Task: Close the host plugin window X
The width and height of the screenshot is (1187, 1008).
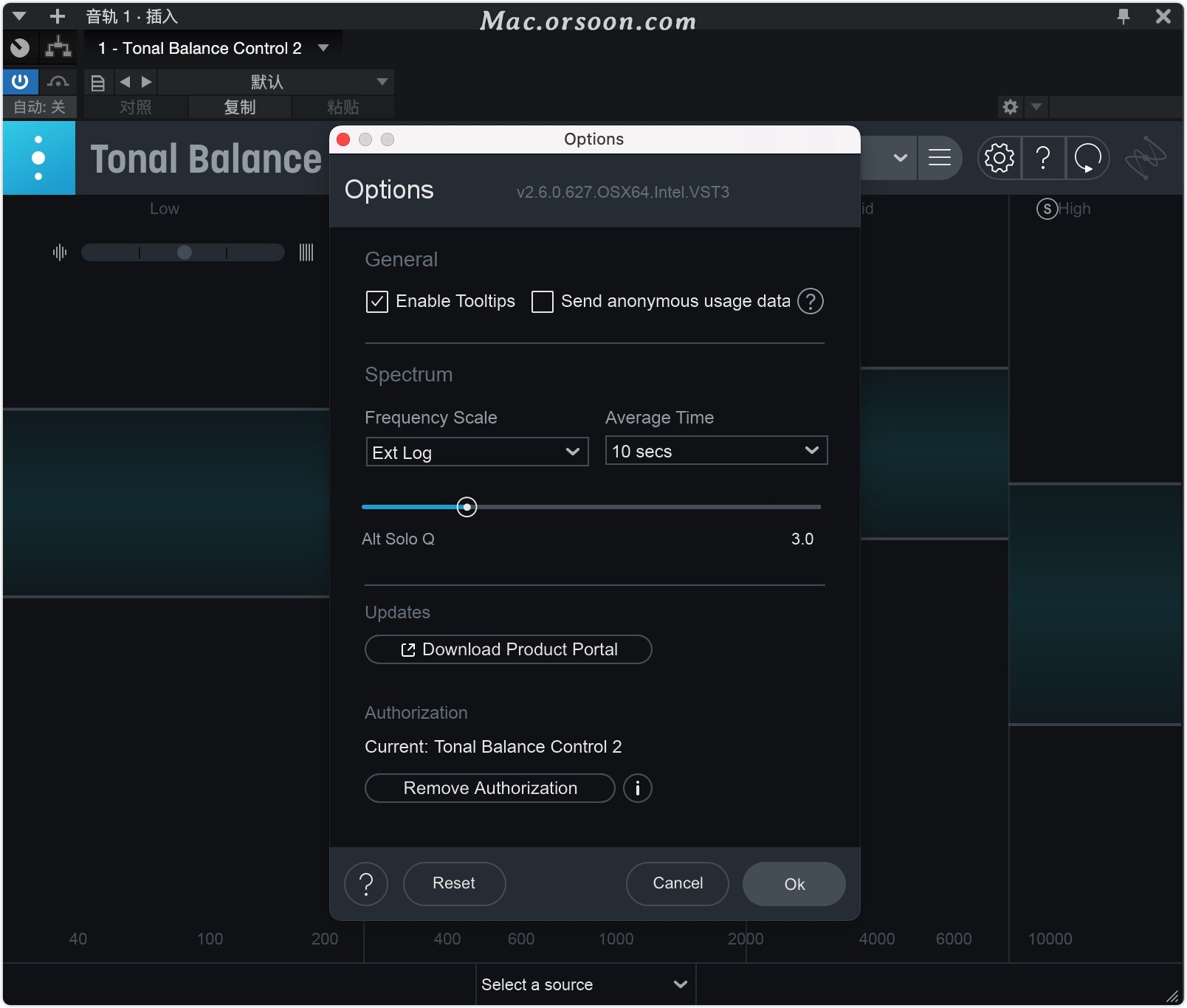Action: [x=1163, y=16]
